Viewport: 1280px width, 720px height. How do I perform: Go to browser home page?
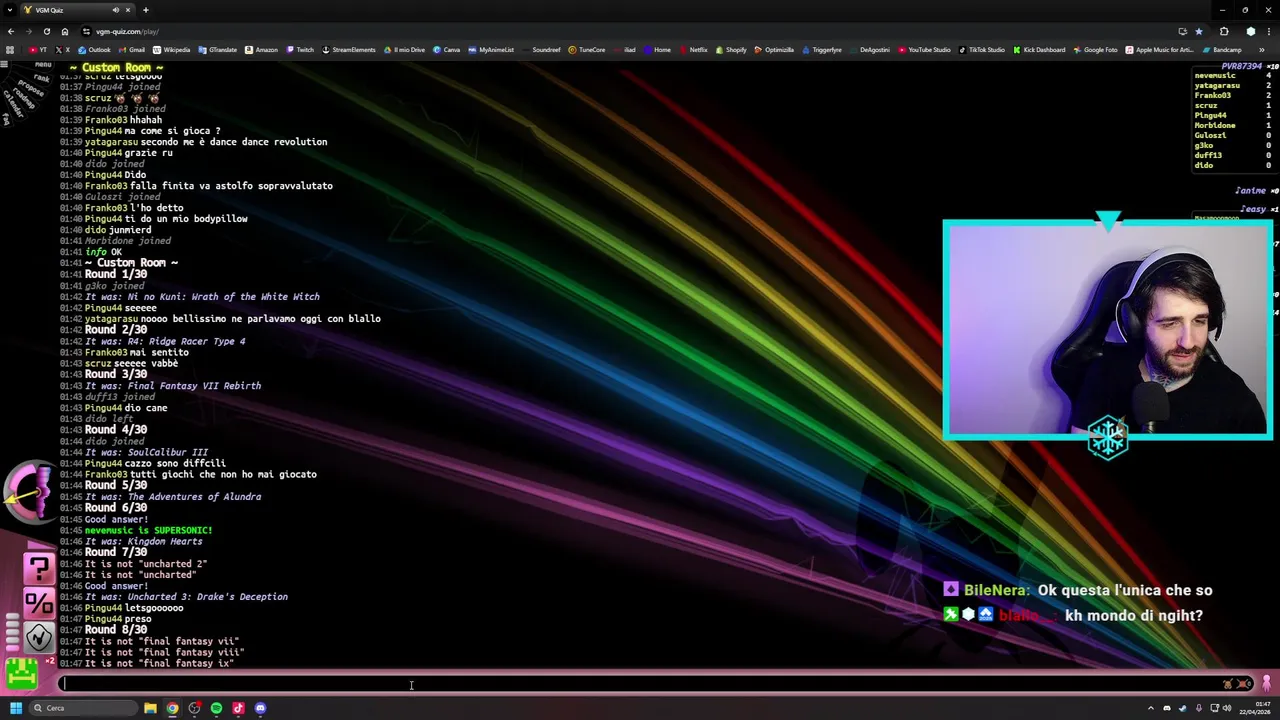(65, 31)
